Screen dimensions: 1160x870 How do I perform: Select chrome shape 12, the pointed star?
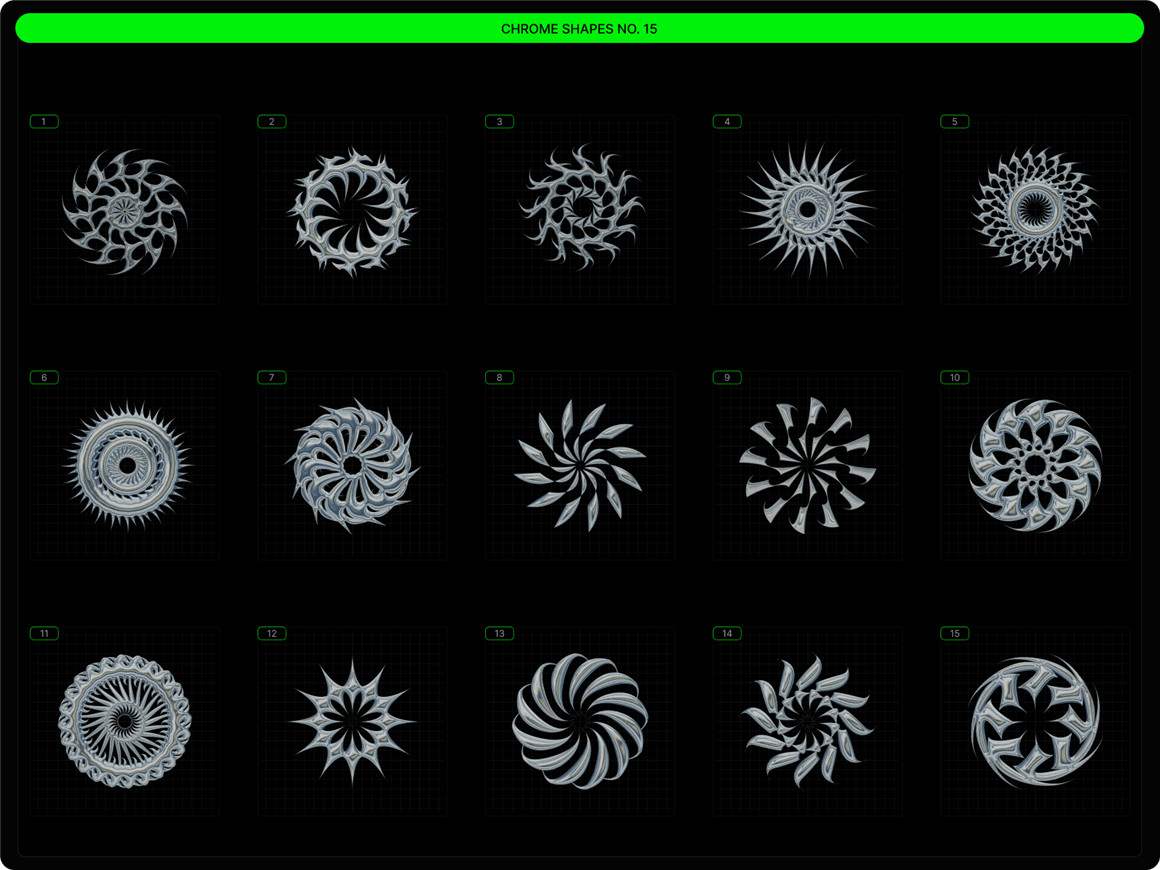tap(352, 721)
